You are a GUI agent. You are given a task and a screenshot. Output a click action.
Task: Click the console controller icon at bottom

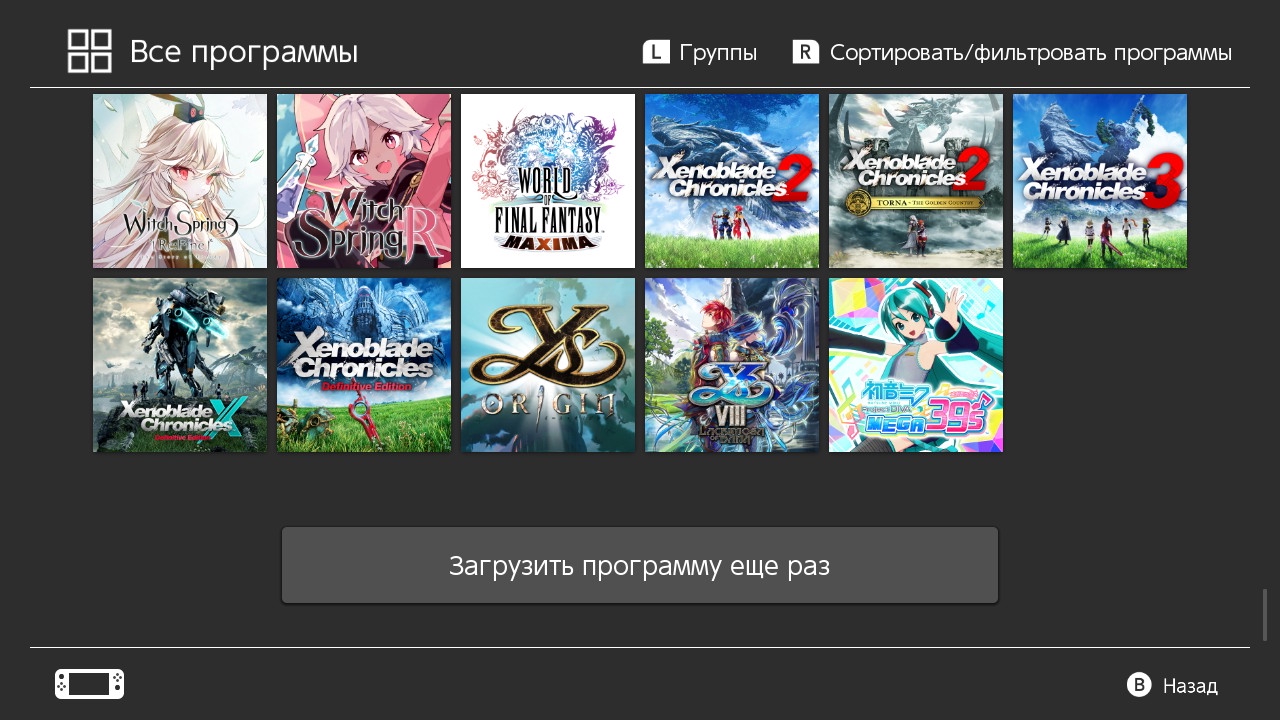click(x=90, y=684)
